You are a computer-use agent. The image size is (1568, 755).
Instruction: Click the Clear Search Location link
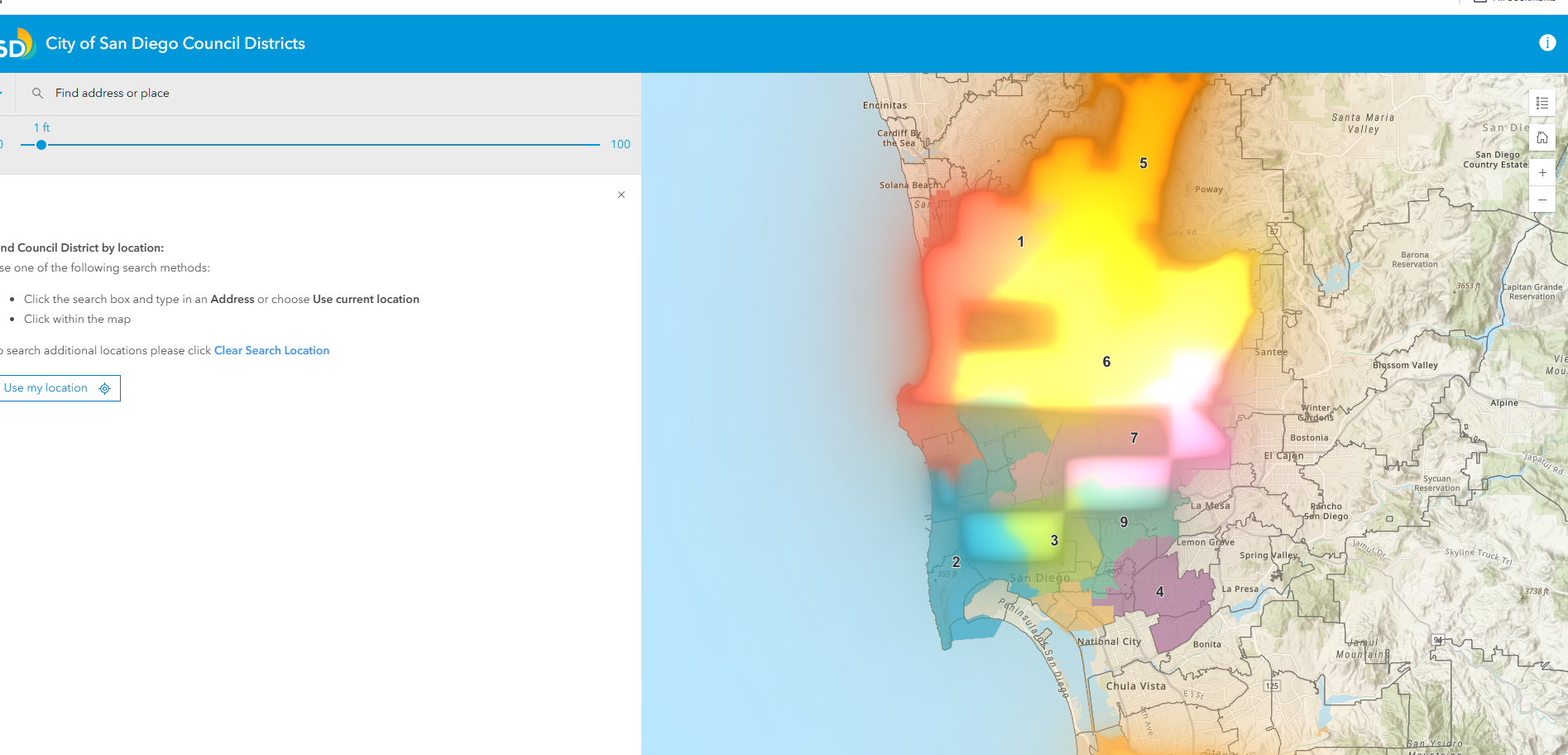click(271, 350)
